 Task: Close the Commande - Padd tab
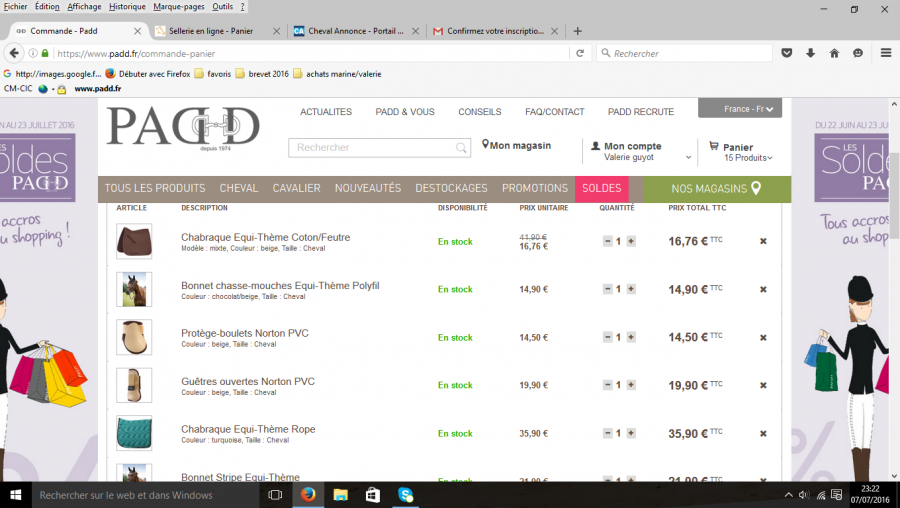[137, 31]
